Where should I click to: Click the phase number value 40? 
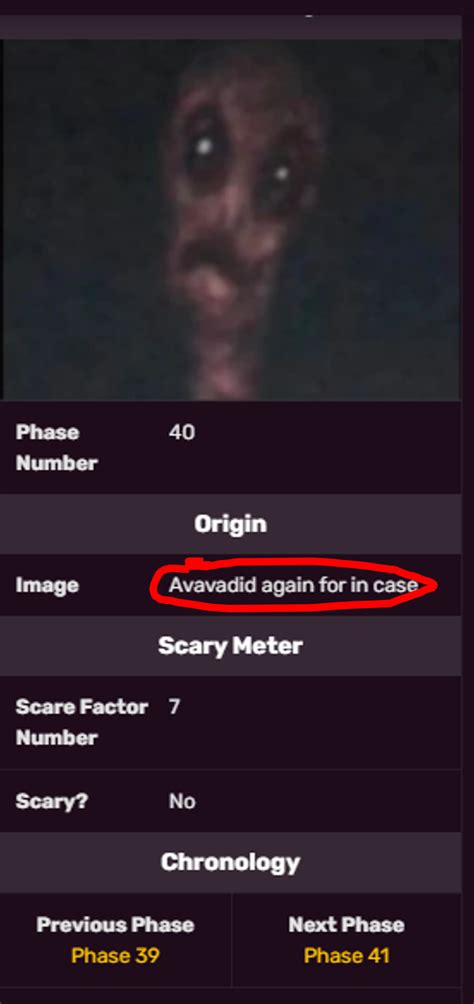click(182, 433)
